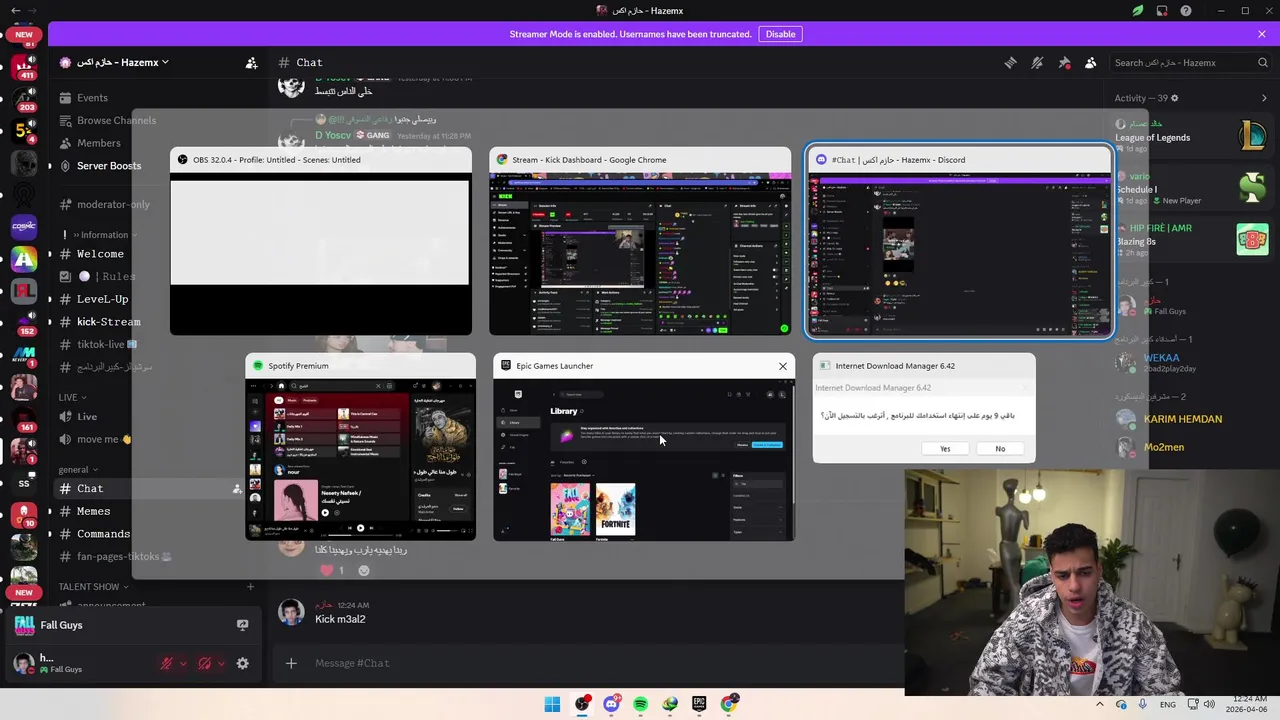Open OBS from the taskbar
The width and height of the screenshot is (1280, 720).
[x=582, y=704]
